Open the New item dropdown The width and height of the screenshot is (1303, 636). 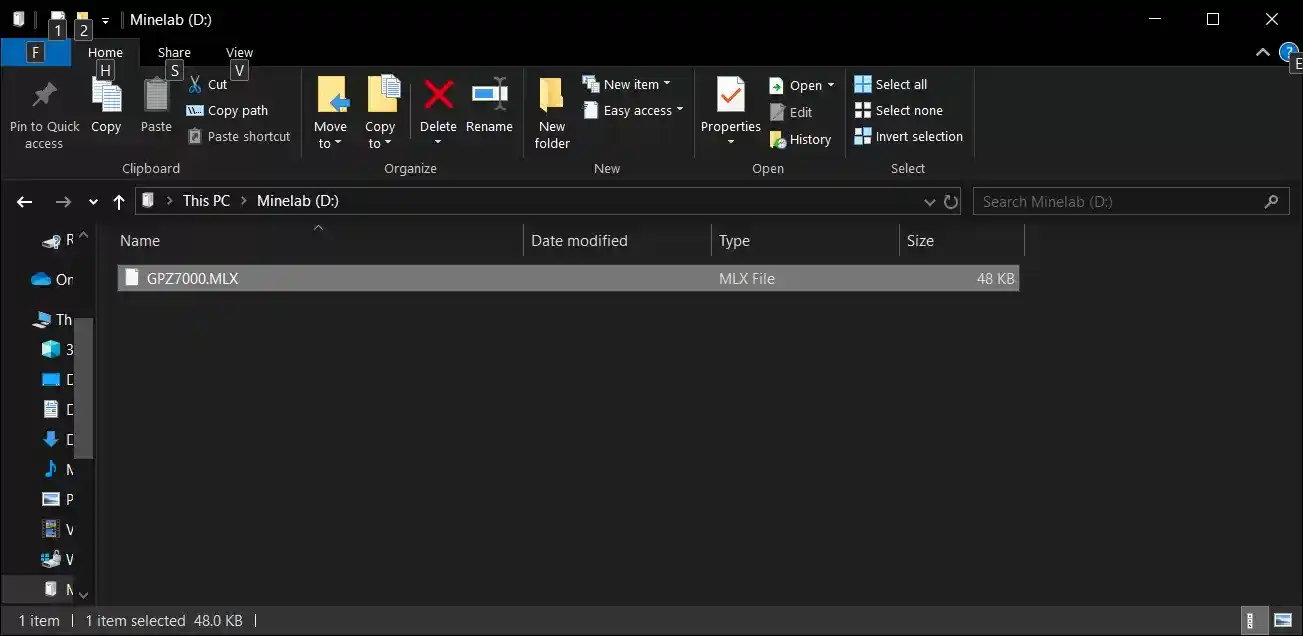(x=626, y=85)
